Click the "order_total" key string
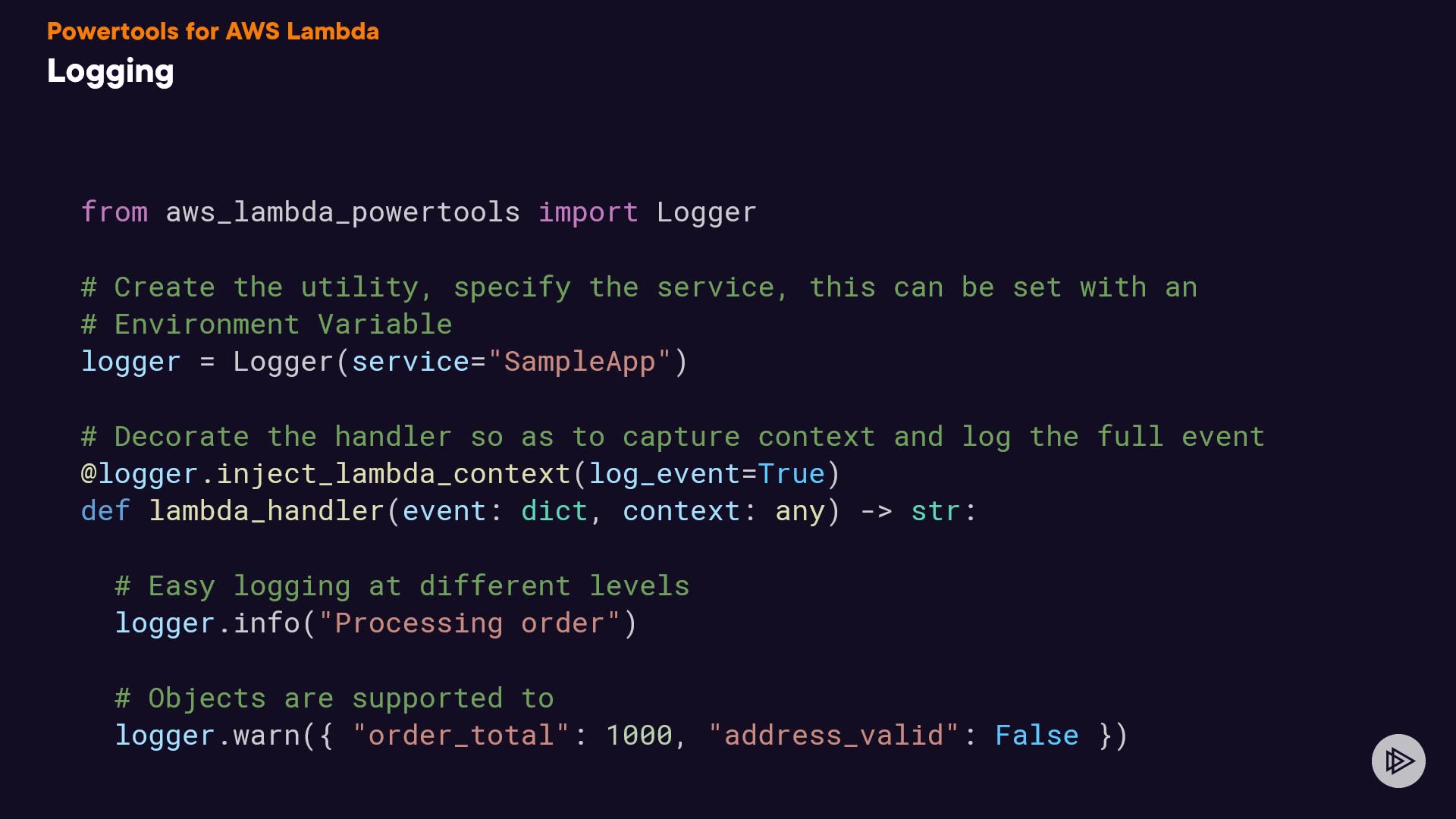This screenshot has width=1456, height=819. coord(461,736)
